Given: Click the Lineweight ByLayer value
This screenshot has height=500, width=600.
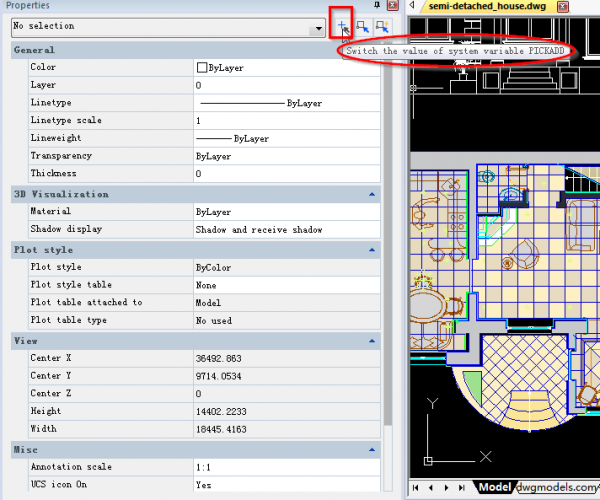Looking at the screenshot, I should point(287,138).
